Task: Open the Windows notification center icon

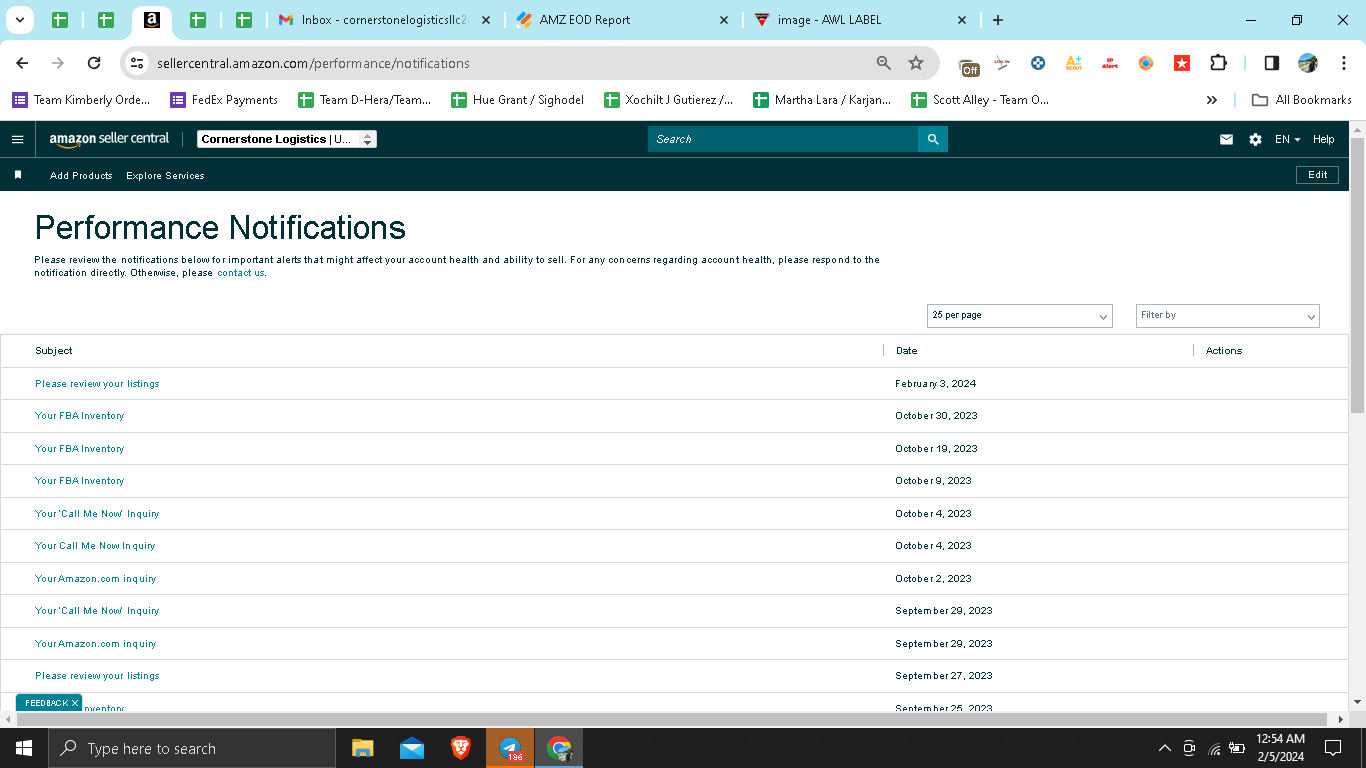Action: click(x=1333, y=748)
